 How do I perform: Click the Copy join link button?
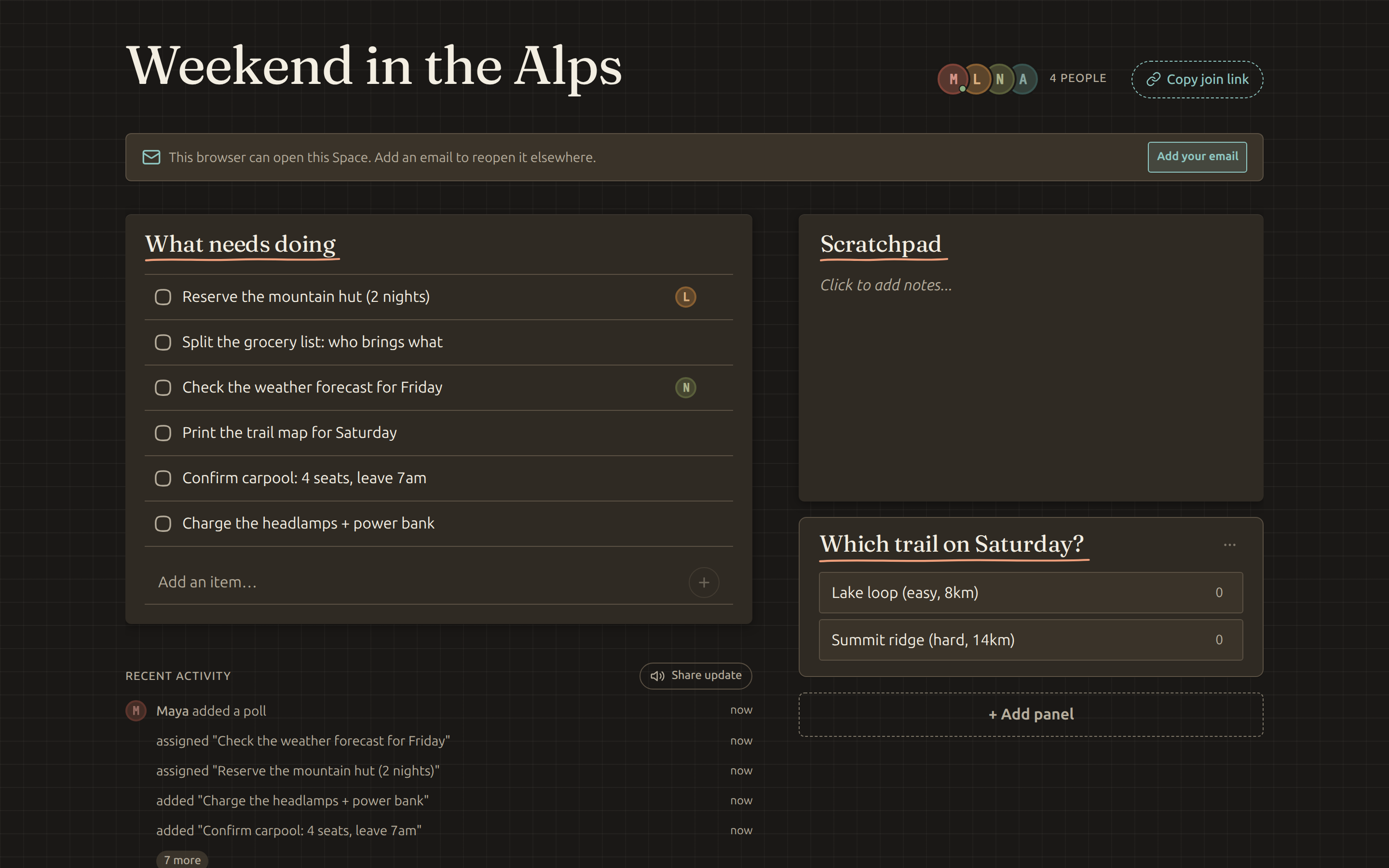[1198, 79]
